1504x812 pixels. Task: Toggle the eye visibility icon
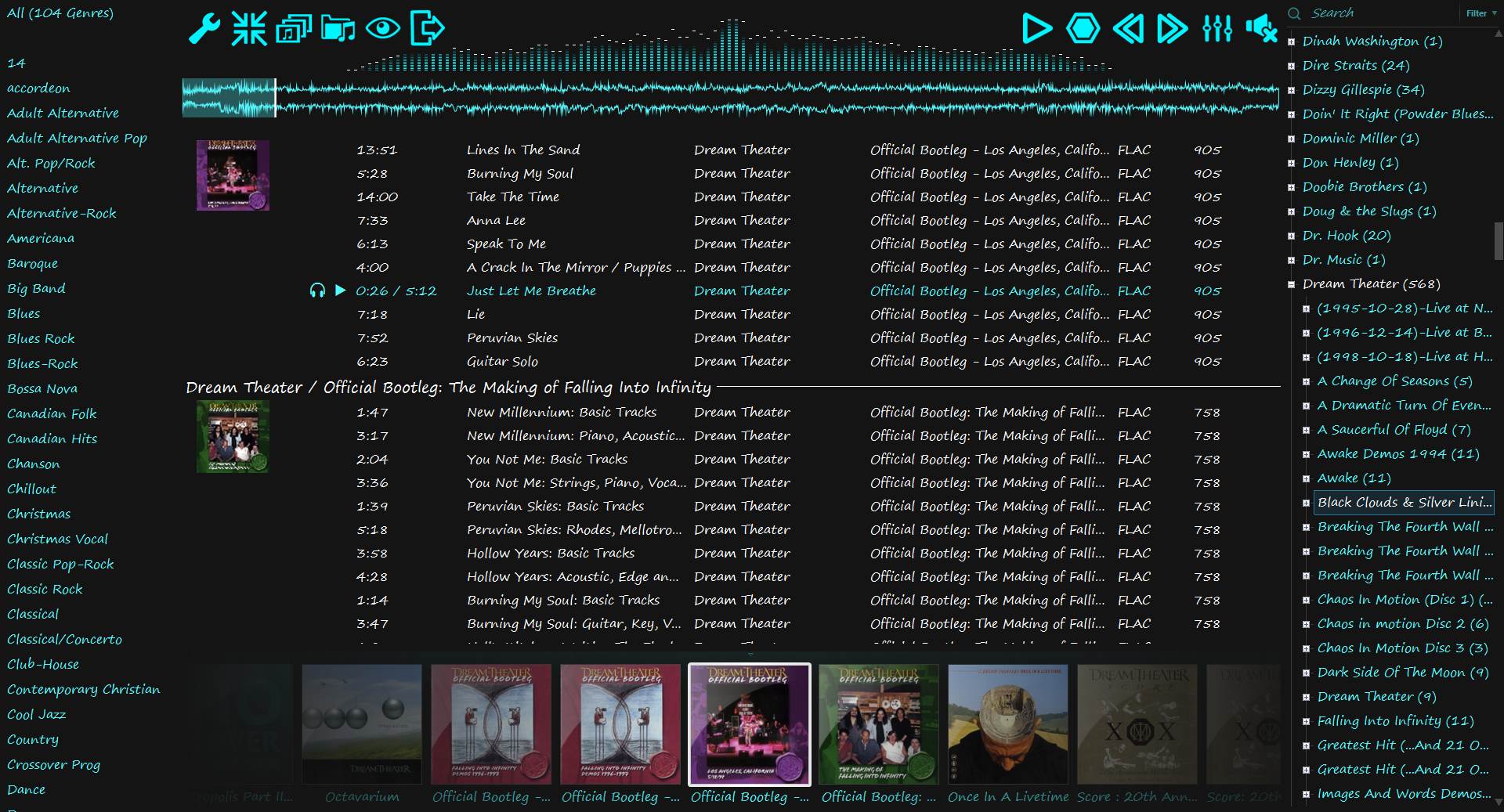pyautogui.click(x=383, y=29)
